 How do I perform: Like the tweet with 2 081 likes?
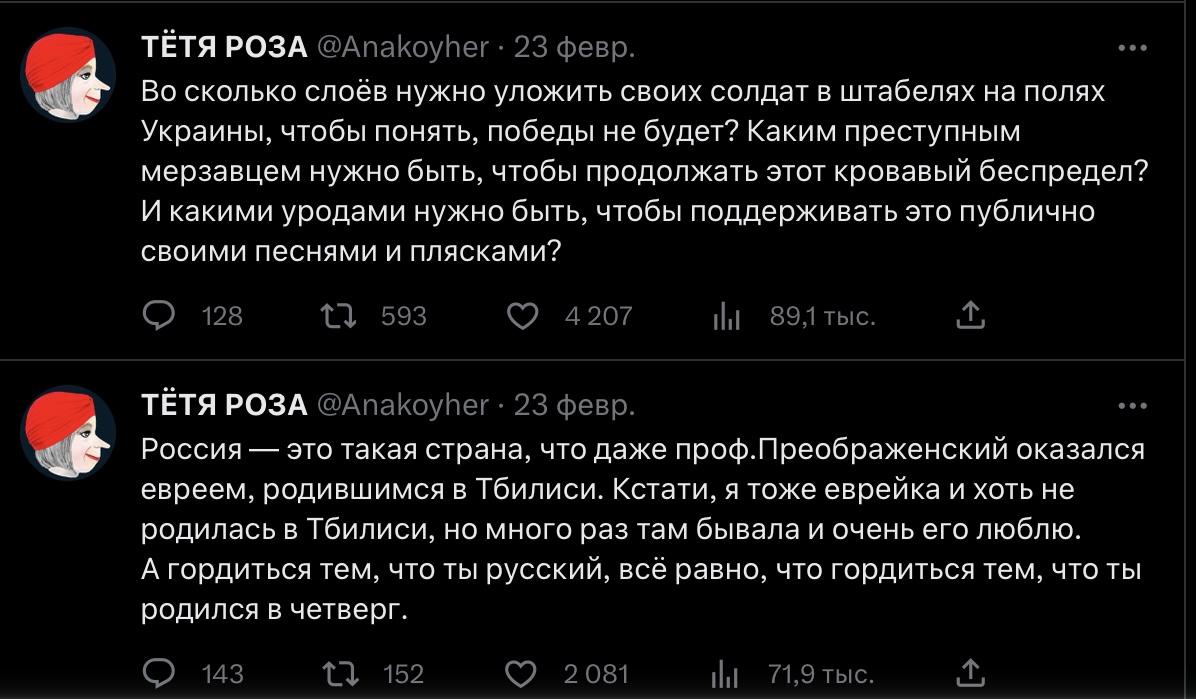tap(523, 674)
